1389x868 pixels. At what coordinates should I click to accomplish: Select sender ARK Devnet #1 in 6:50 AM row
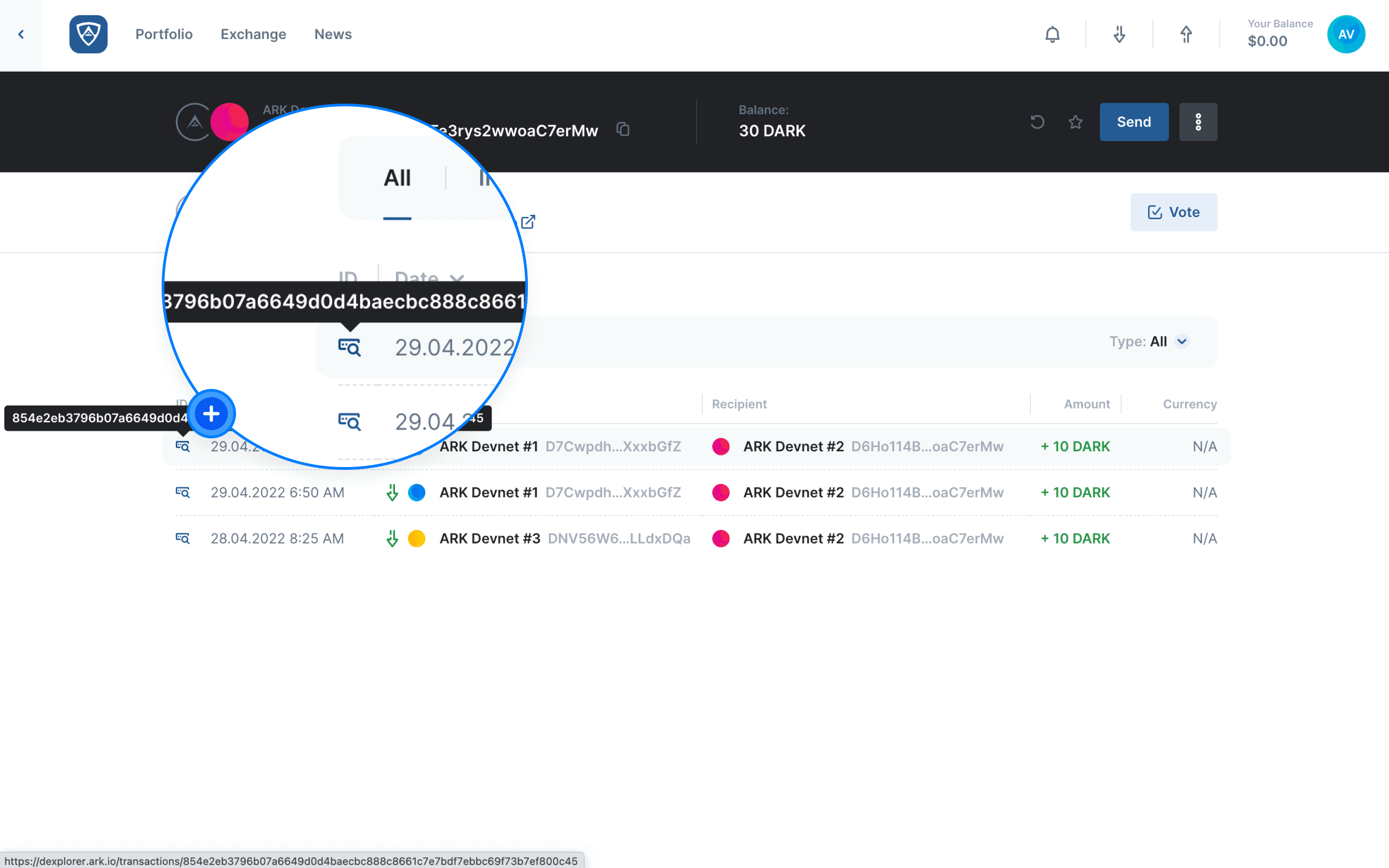pos(560,493)
